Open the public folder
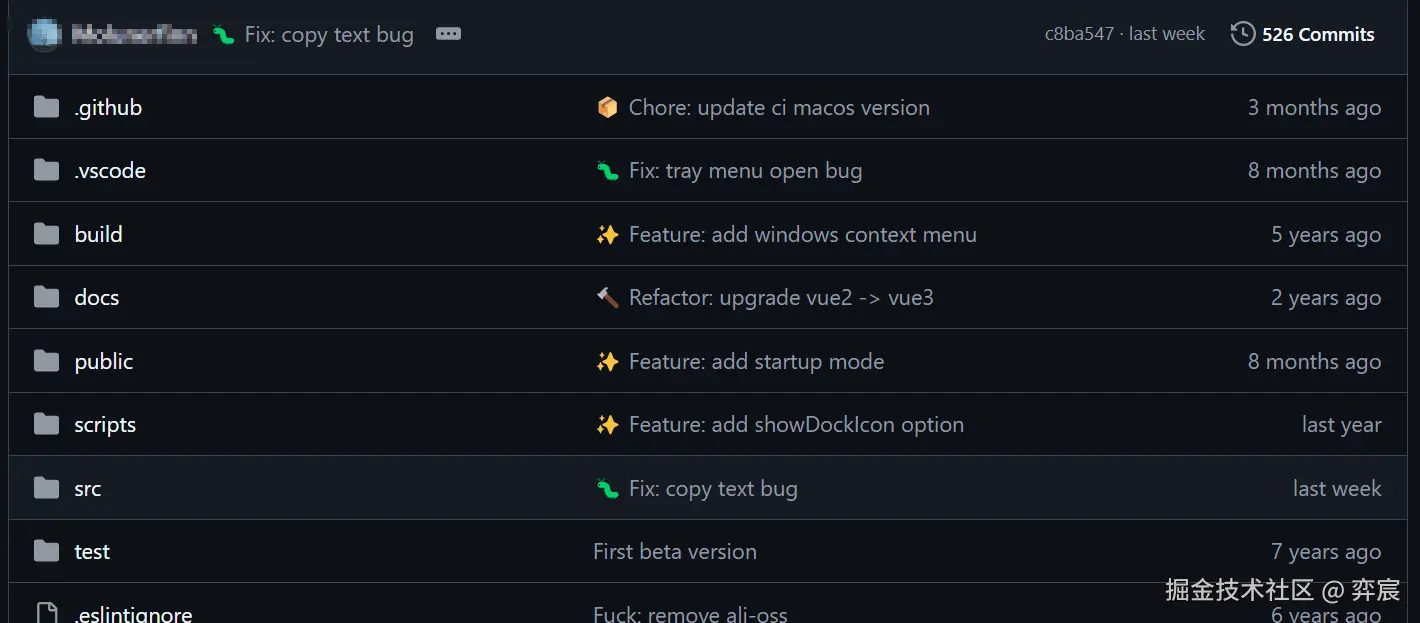The height and width of the screenshot is (623, 1420). [x=103, y=362]
